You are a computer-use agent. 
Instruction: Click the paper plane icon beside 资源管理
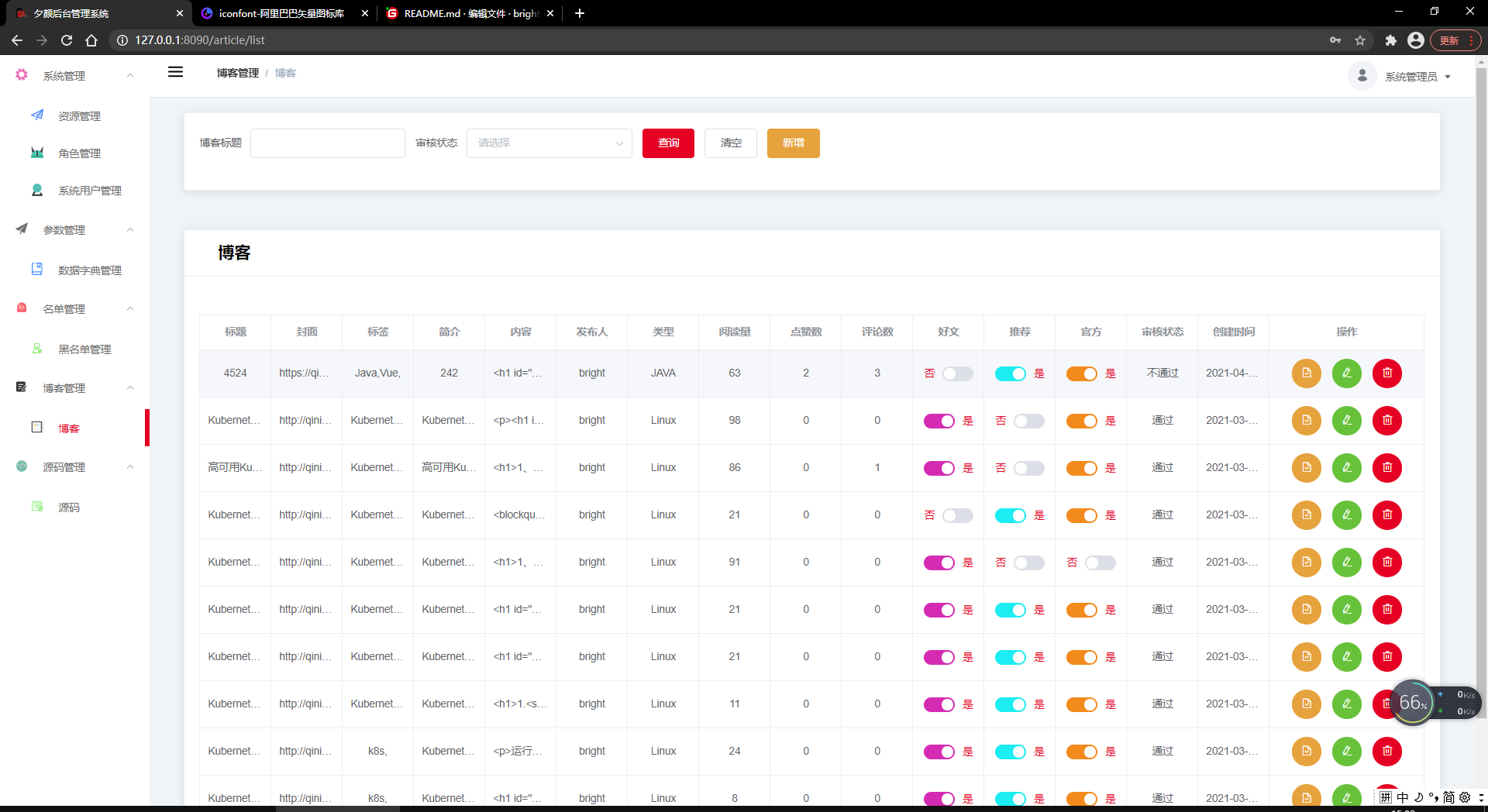(x=37, y=115)
